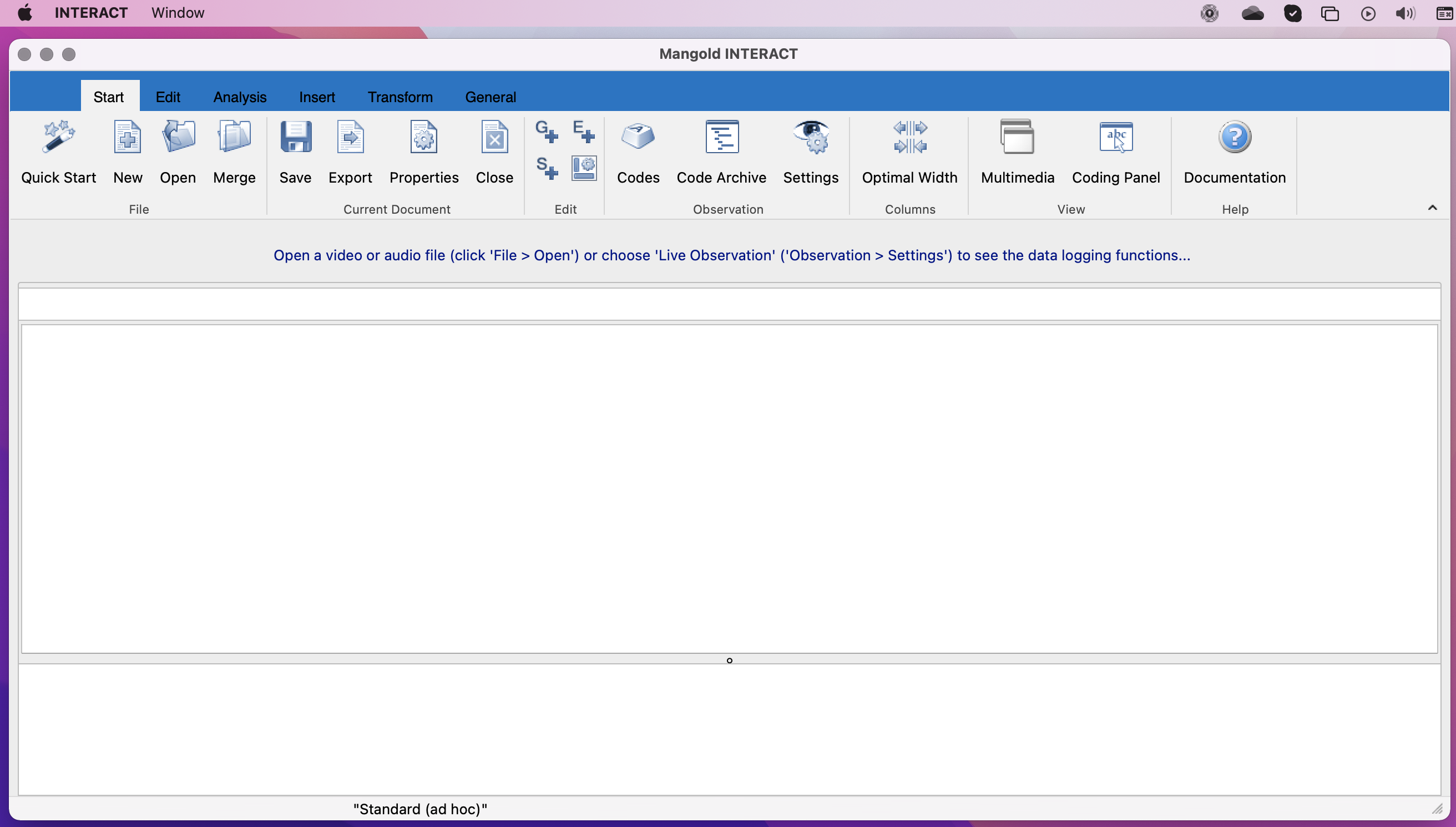This screenshot has width=1456, height=827.
Task: Save the current document
Action: (295, 152)
